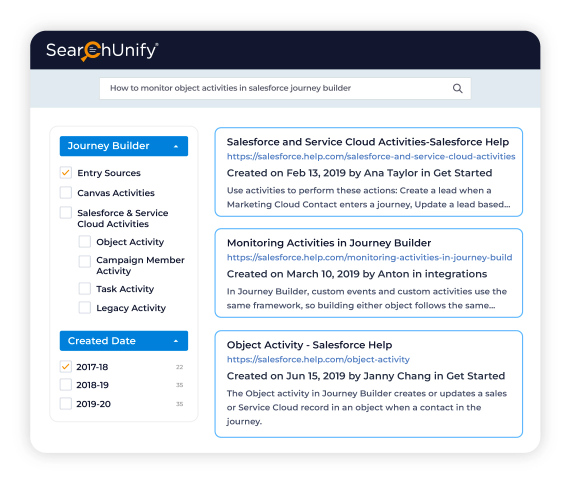Collapse the Created Date filter arrow
570x482 pixels.
[x=176, y=341]
